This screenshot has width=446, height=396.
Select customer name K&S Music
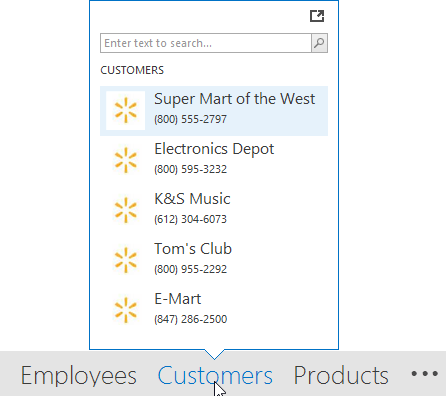click(x=192, y=199)
